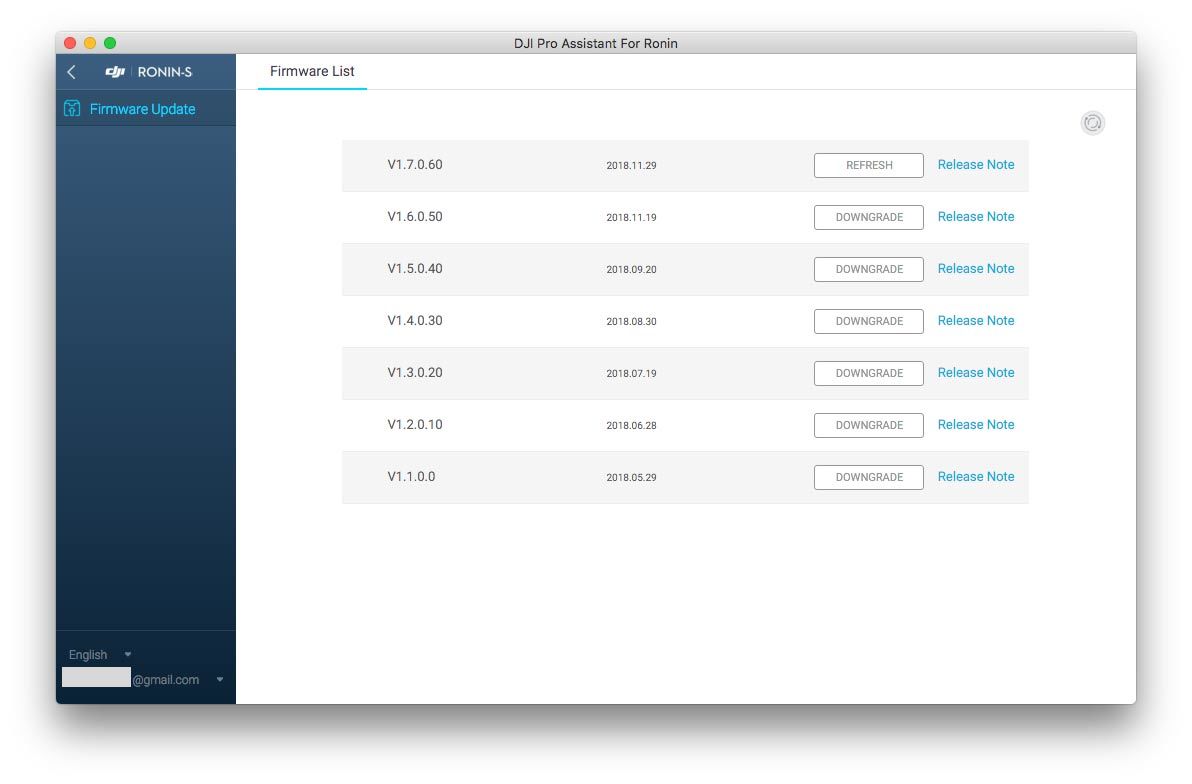Viewport: 1192px width, 784px height.
Task: Switch to the Firmware List tab
Action: click(x=312, y=71)
